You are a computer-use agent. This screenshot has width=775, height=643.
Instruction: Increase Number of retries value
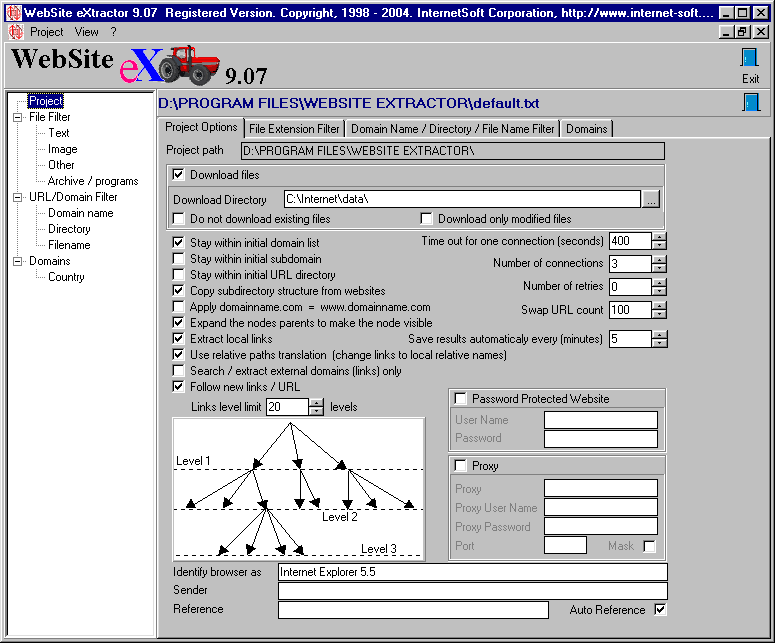point(659,283)
